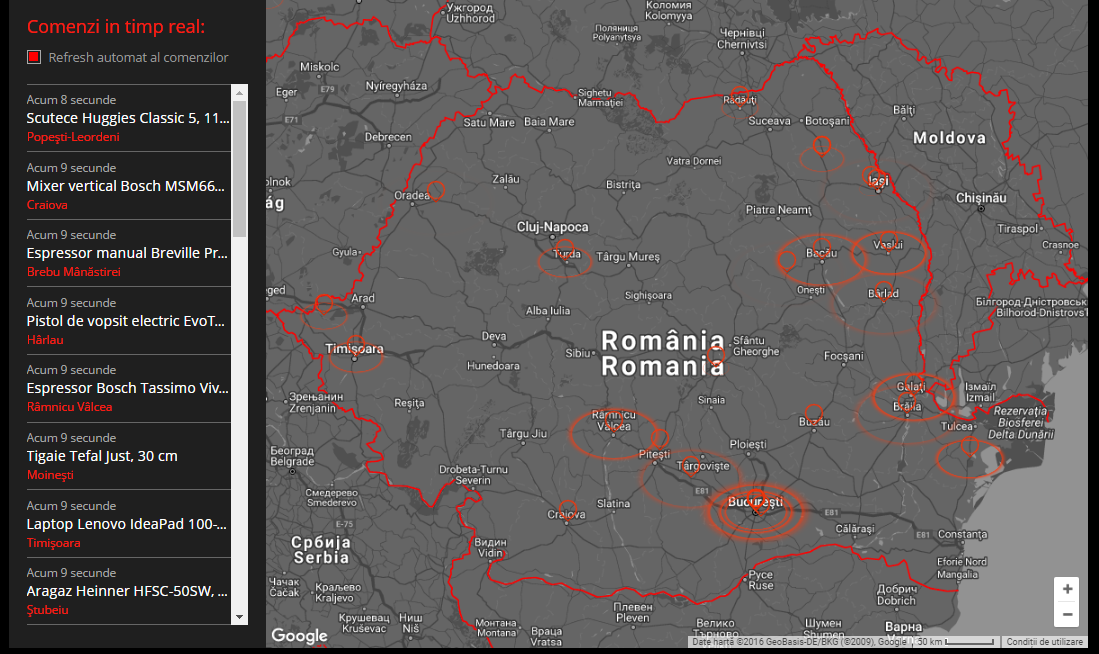The width and height of the screenshot is (1099, 654).
Task: Click the Arad area order marker
Action: pyautogui.click(x=324, y=304)
